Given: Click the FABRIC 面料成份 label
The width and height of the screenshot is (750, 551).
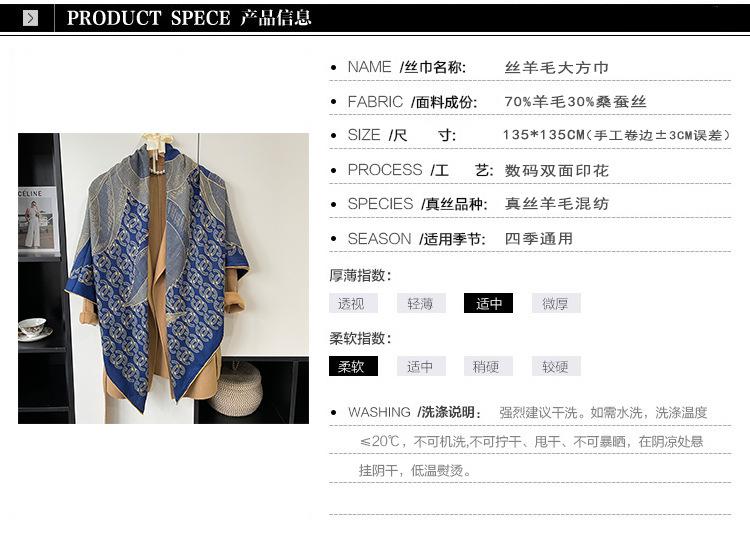Looking at the screenshot, I should pyautogui.click(x=412, y=102).
